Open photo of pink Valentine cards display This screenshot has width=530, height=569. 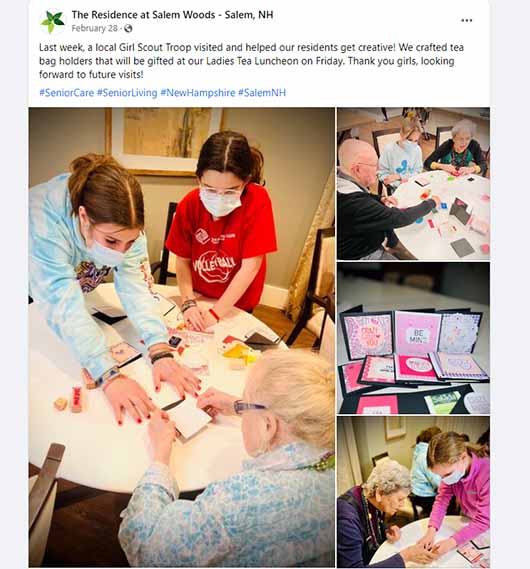coord(413,338)
